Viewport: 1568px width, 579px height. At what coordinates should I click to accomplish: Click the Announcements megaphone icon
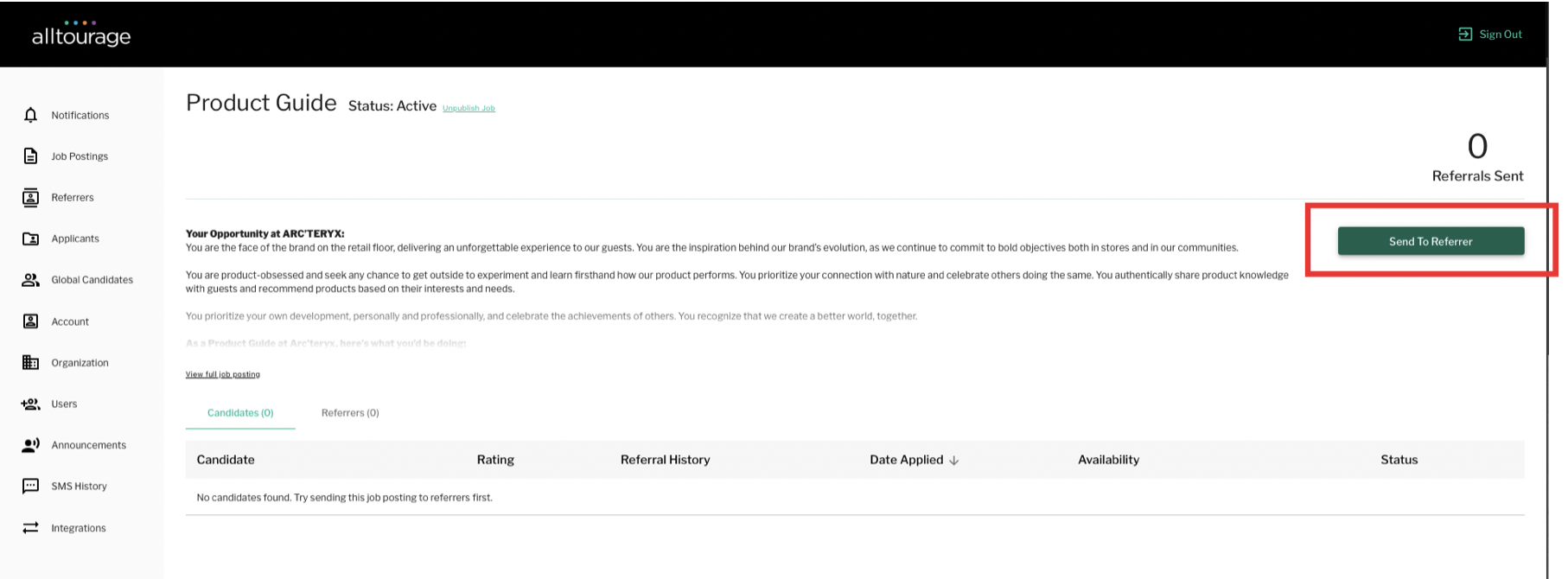[x=30, y=445]
